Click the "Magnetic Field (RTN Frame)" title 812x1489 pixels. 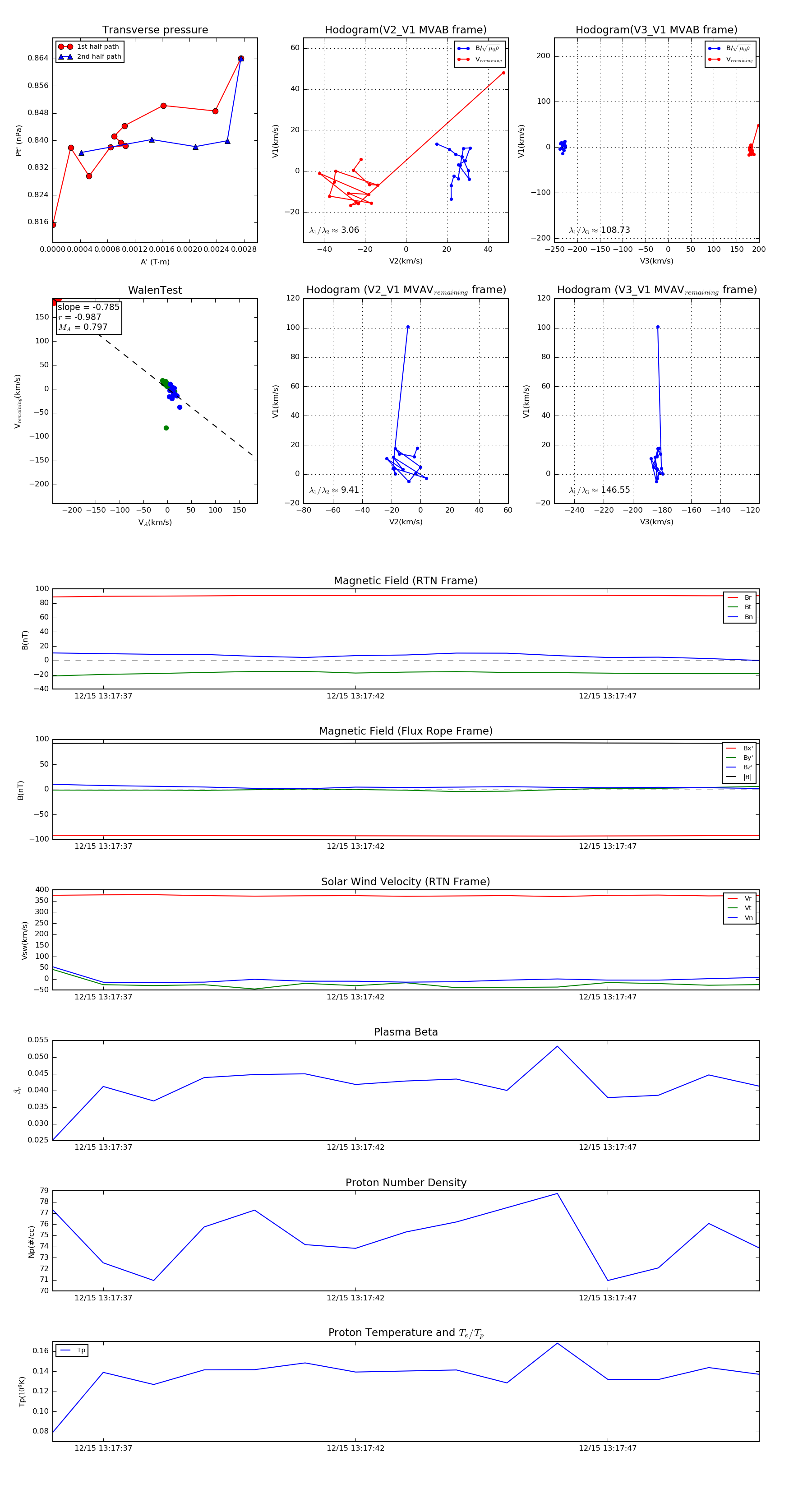(x=406, y=581)
